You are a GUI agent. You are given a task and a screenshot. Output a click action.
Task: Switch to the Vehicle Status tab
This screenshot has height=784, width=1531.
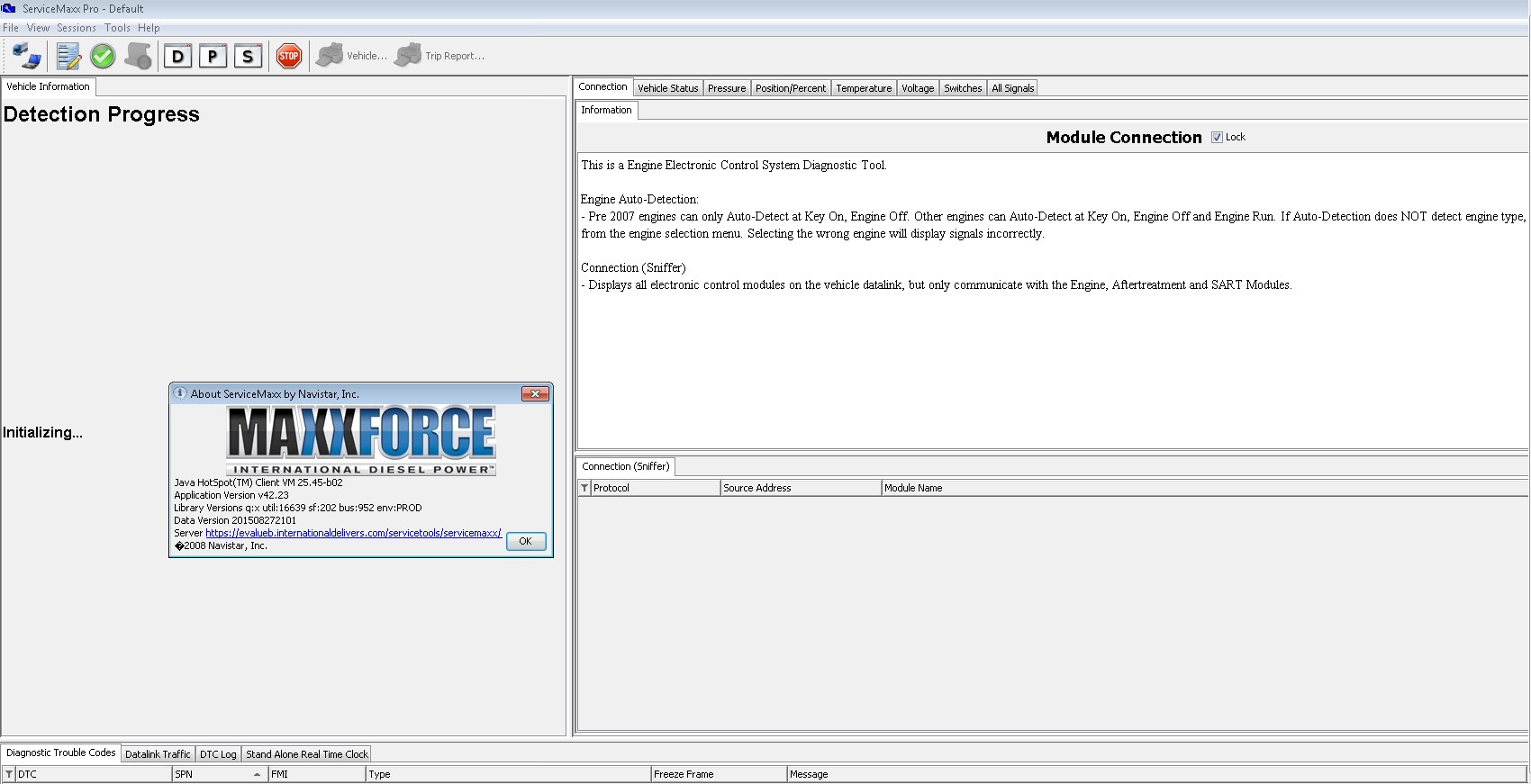tap(667, 88)
